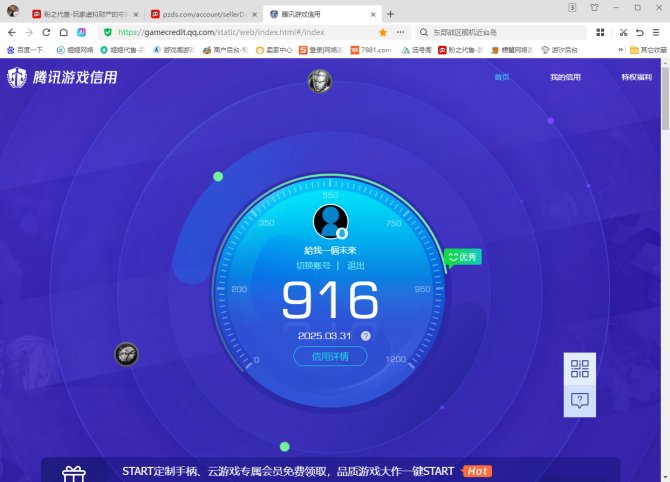Open the feedback help chat icon
The width and height of the screenshot is (670, 482).
coord(579,401)
